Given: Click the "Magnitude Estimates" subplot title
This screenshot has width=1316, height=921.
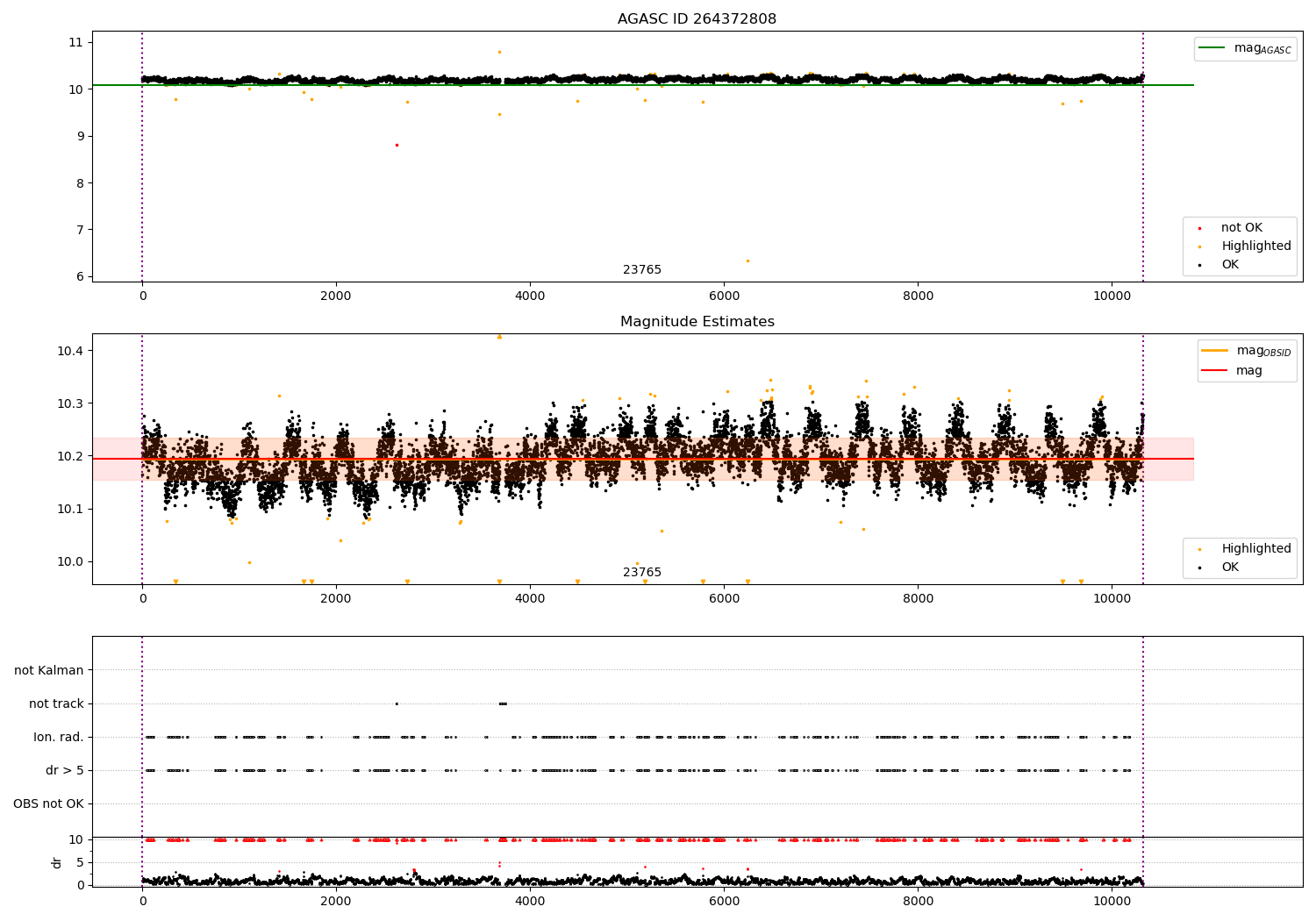Looking at the screenshot, I should [x=697, y=322].
